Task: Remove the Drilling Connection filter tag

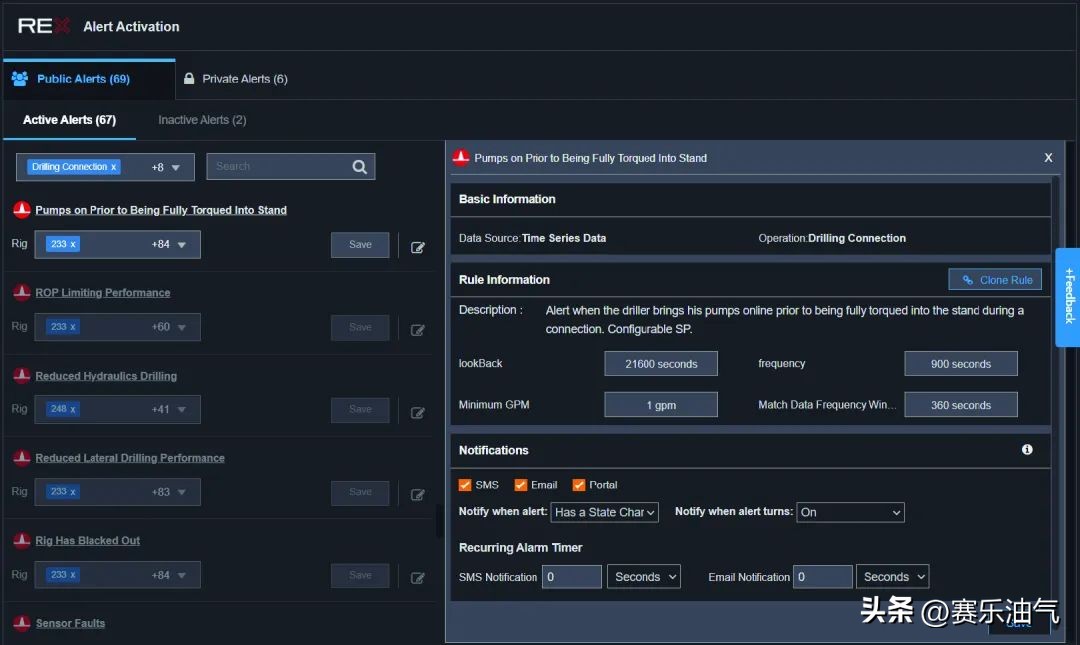Action: coord(113,167)
